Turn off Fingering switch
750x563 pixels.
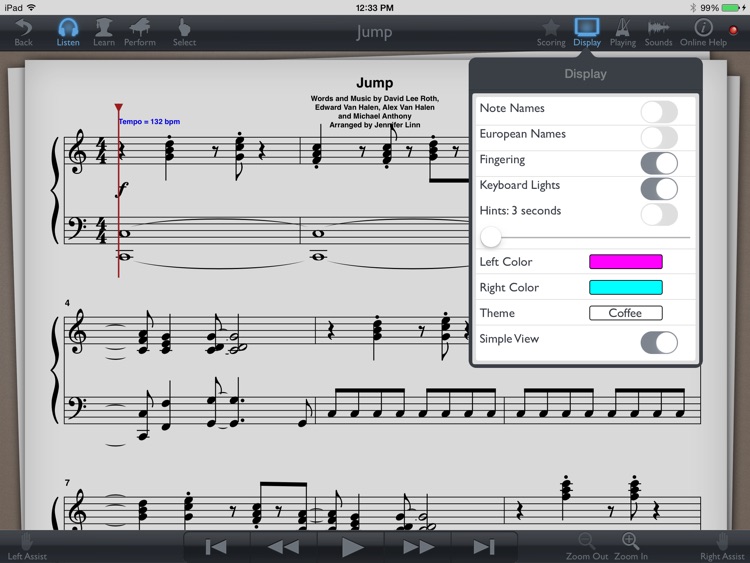coord(659,163)
